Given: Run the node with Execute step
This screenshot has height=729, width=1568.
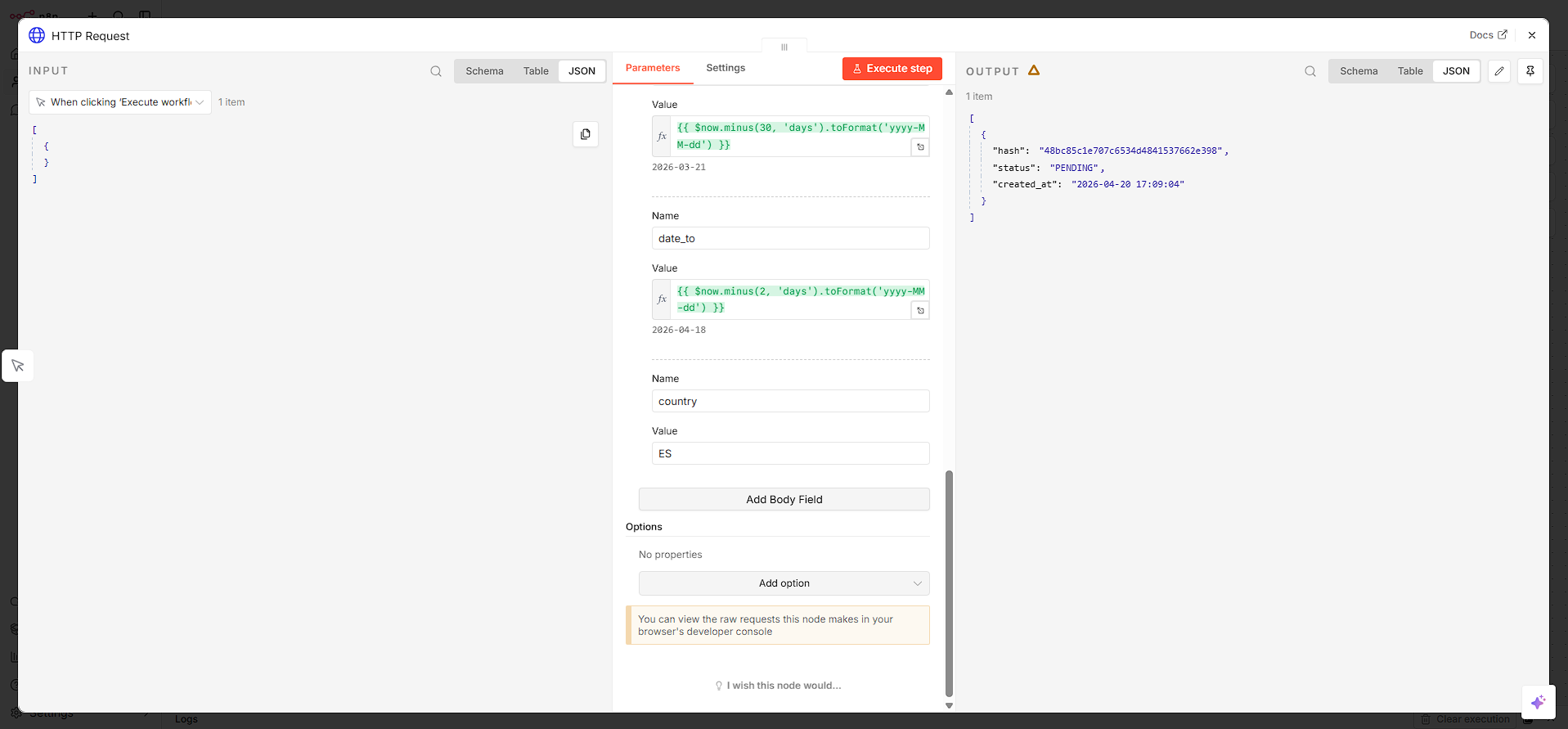Looking at the screenshot, I should [892, 69].
